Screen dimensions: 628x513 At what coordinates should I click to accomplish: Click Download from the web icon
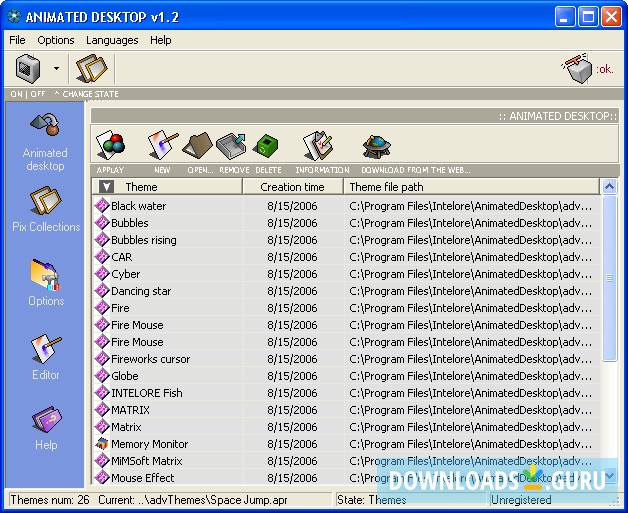tap(376, 147)
